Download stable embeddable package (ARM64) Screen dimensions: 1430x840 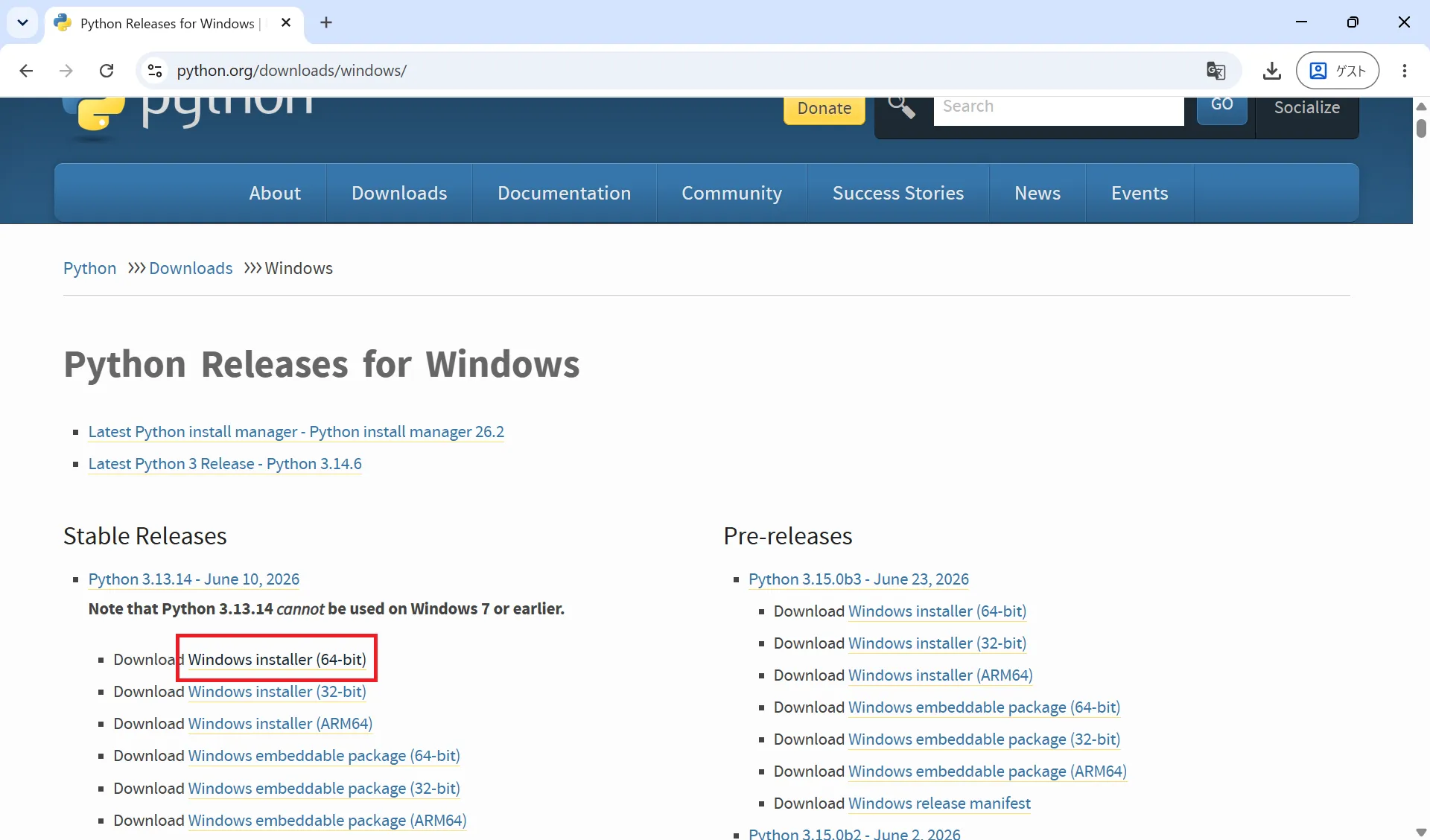[x=327, y=821]
